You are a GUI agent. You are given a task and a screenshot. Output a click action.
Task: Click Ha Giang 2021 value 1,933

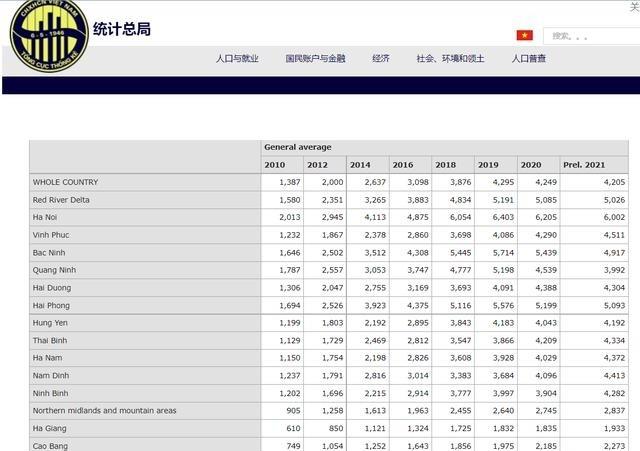pos(614,429)
